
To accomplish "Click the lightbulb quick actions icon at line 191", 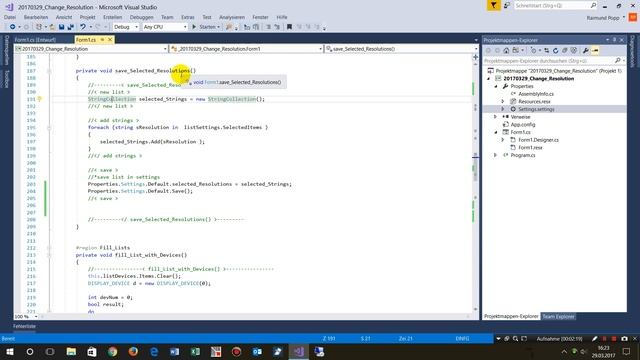I will [40, 99].
